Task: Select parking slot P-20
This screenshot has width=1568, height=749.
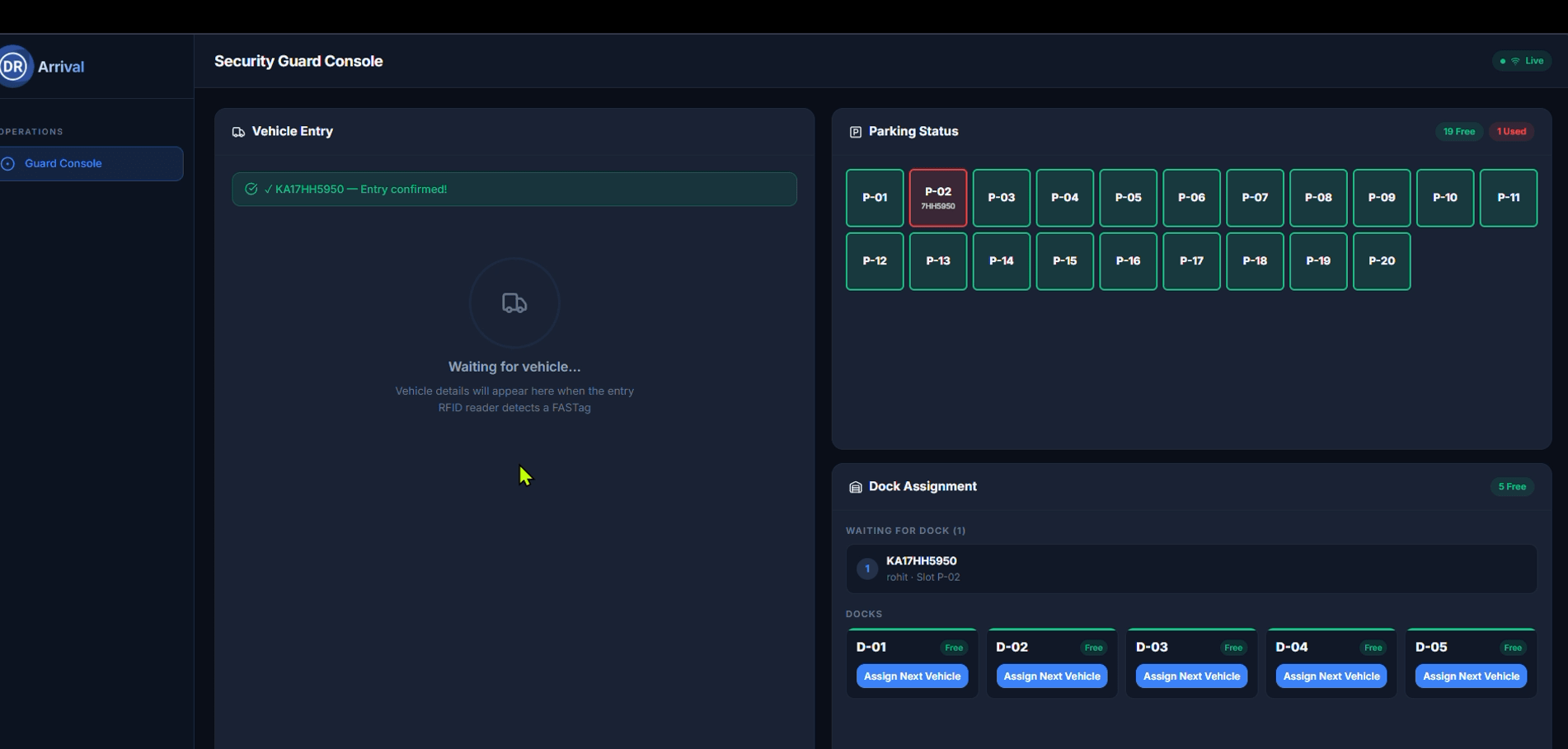Action: pos(1382,261)
